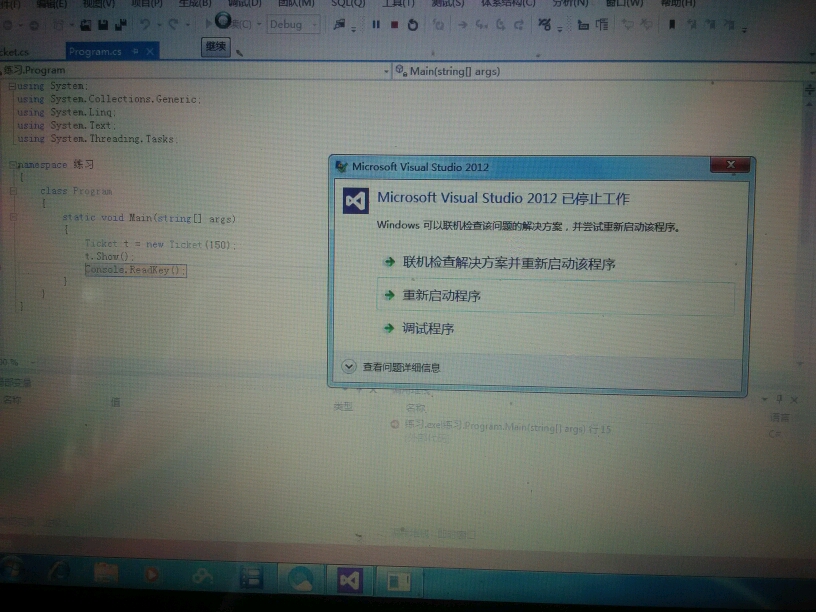The image size is (816, 612).
Task: Click the Open File toolbar icon
Action: point(85,24)
